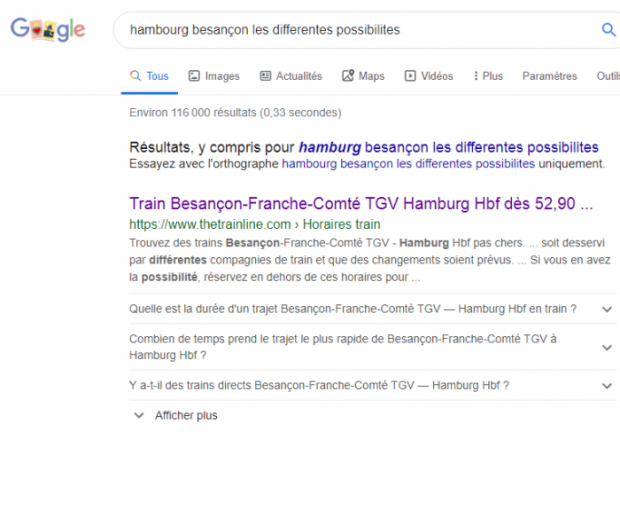This screenshot has height=517, width=620.
Task: Open Train Besançon-Franche-Comté TGV Hamburg result
Action: click(x=361, y=204)
